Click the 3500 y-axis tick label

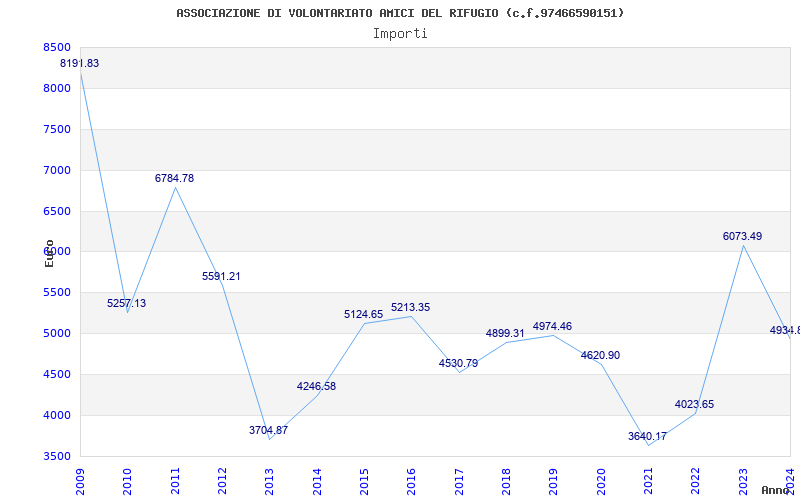(x=57, y=456)
